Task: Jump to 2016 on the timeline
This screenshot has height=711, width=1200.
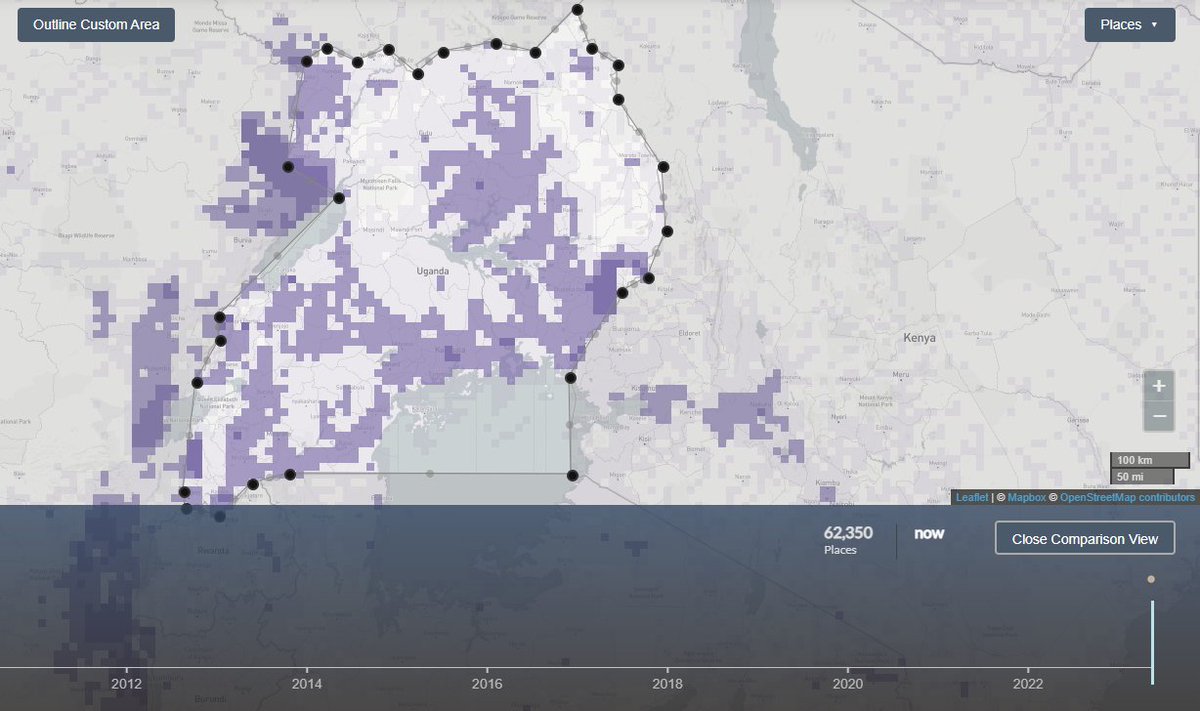Action: click(x=487, y=684)
